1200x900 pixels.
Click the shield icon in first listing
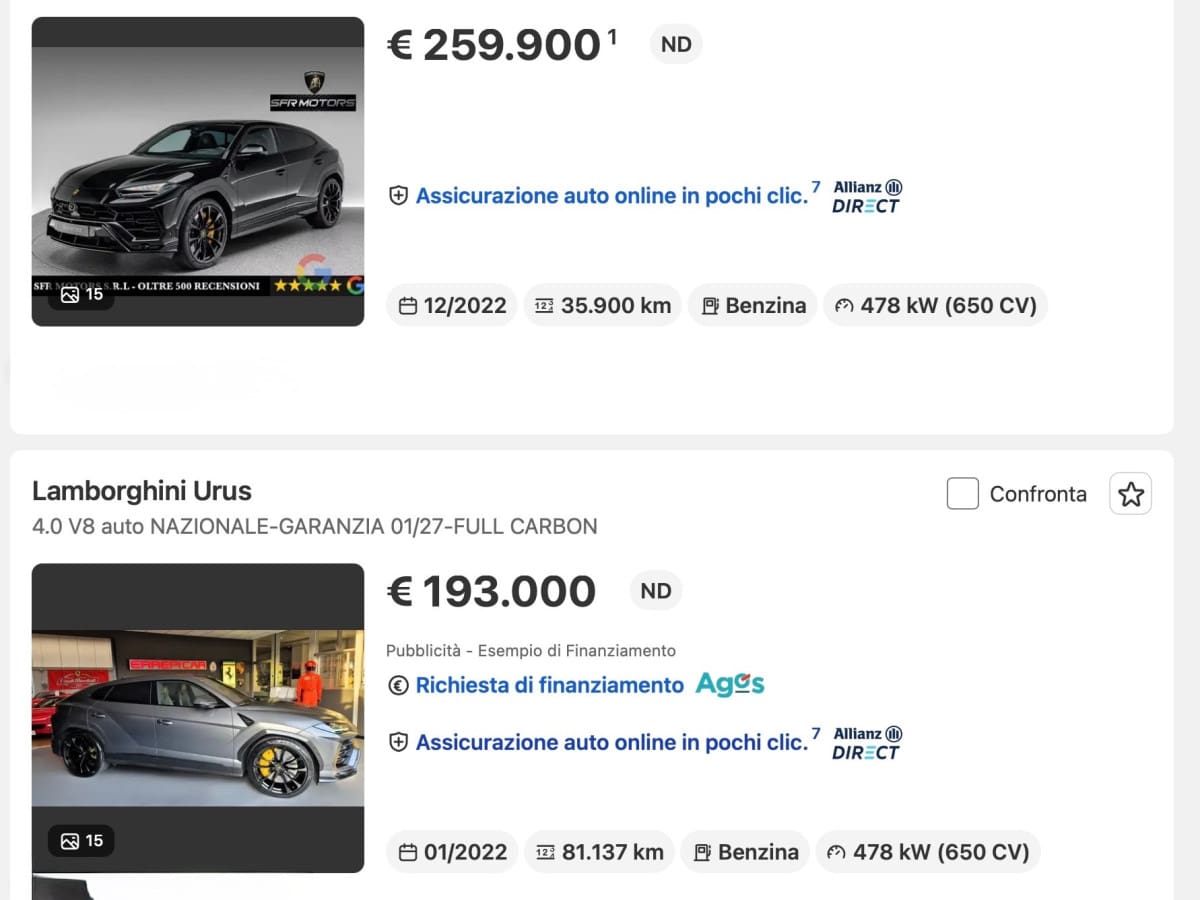(398, 196)
